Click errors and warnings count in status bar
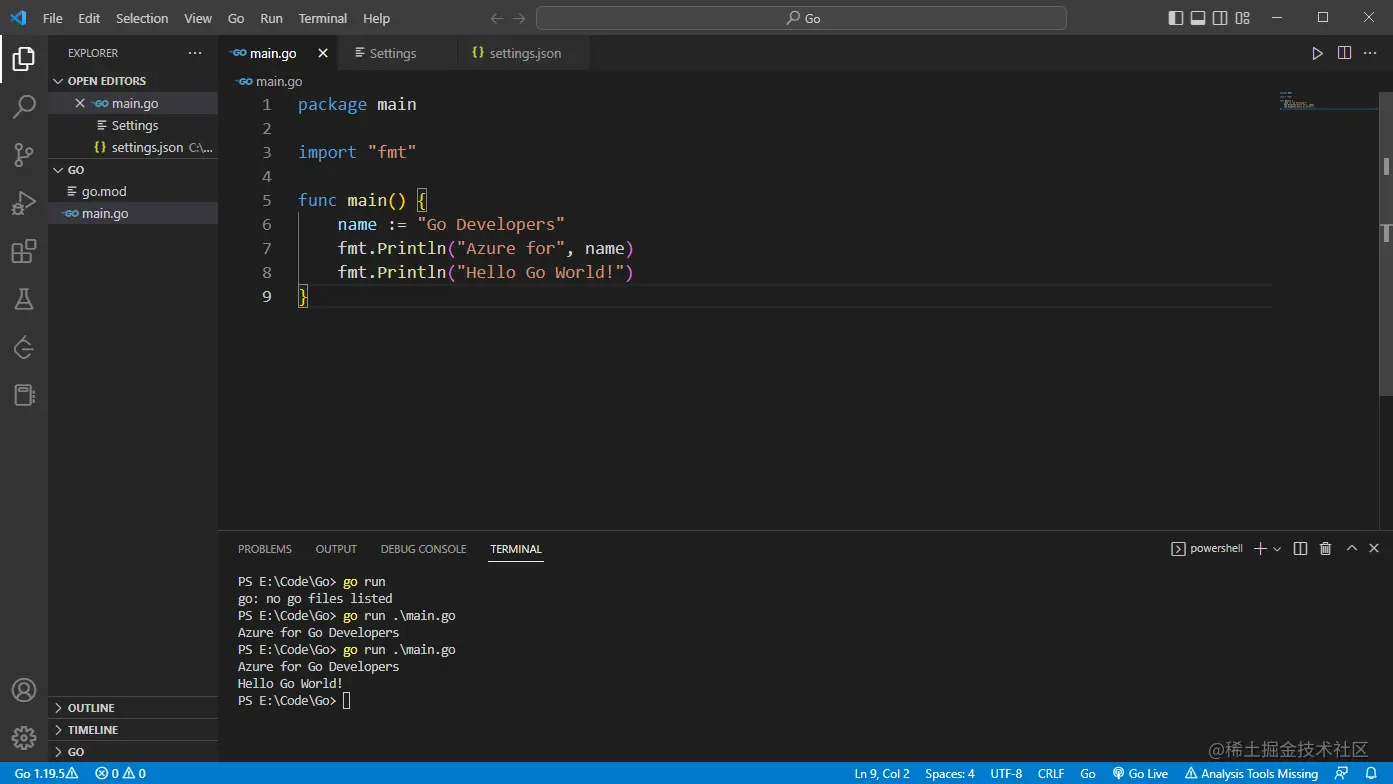Image resolution: width=1393 pixels, height=784 pixels. pyautogui.click(x=120, y=773)
